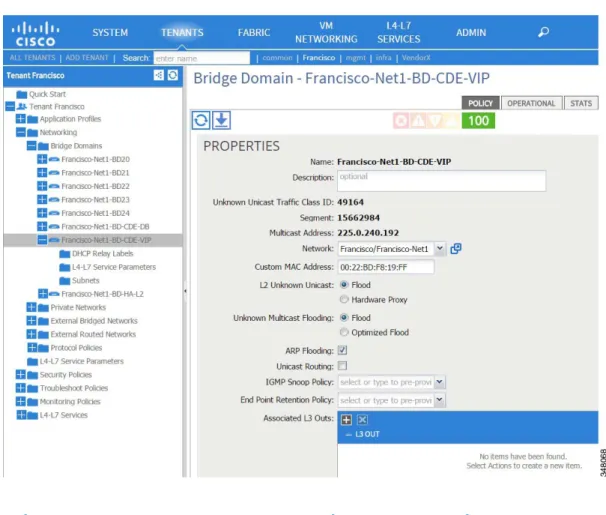606x515 pixels.
Task: Enable the Unicast Routing checkbox
Action: [x=342, y=365]
